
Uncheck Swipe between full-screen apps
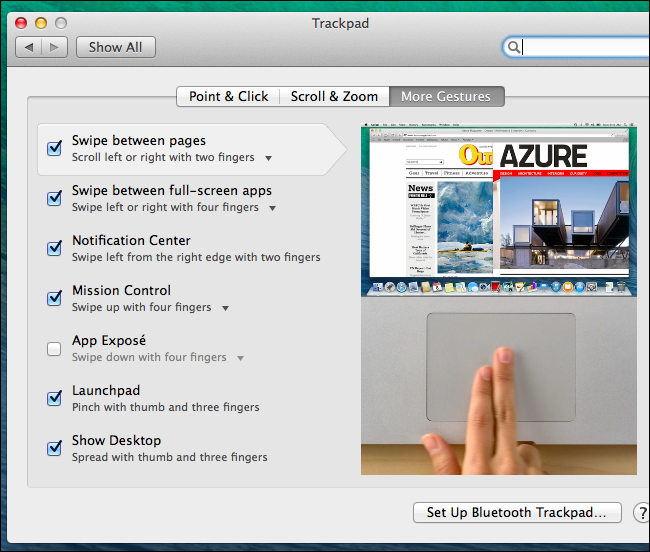click(x=54, y=198)
